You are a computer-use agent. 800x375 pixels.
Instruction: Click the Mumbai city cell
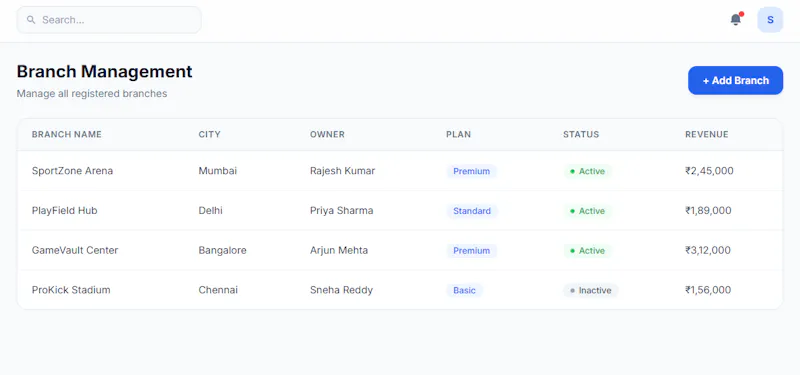(x=218, y=171)
